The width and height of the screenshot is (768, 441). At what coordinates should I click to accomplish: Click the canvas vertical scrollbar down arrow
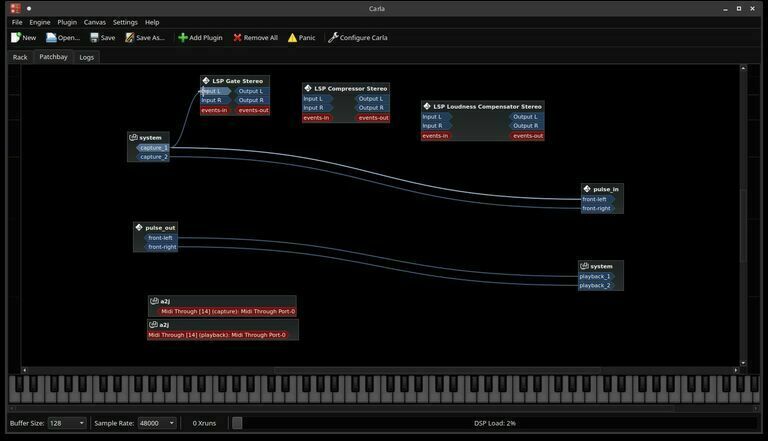pos(743,363)
